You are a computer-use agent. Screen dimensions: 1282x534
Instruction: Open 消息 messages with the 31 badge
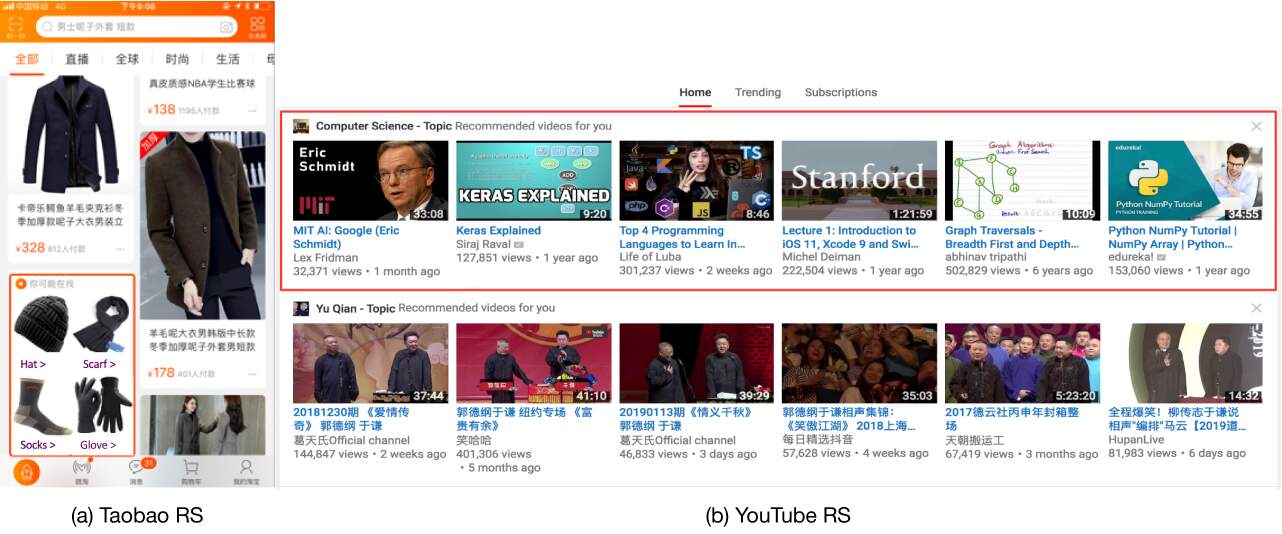[x=136, y=471]
